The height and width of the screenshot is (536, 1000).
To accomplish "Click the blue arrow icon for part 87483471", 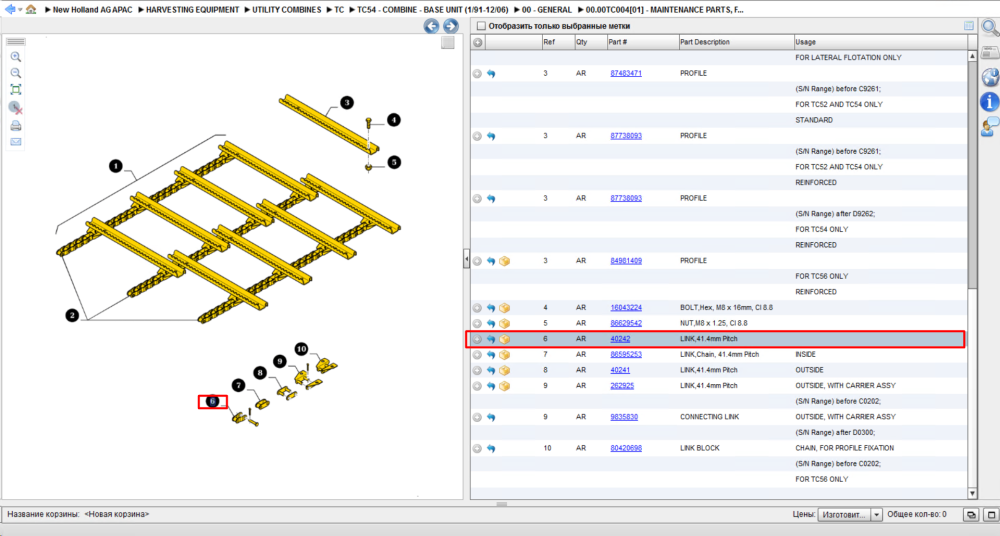I will (x=491, y=74).
